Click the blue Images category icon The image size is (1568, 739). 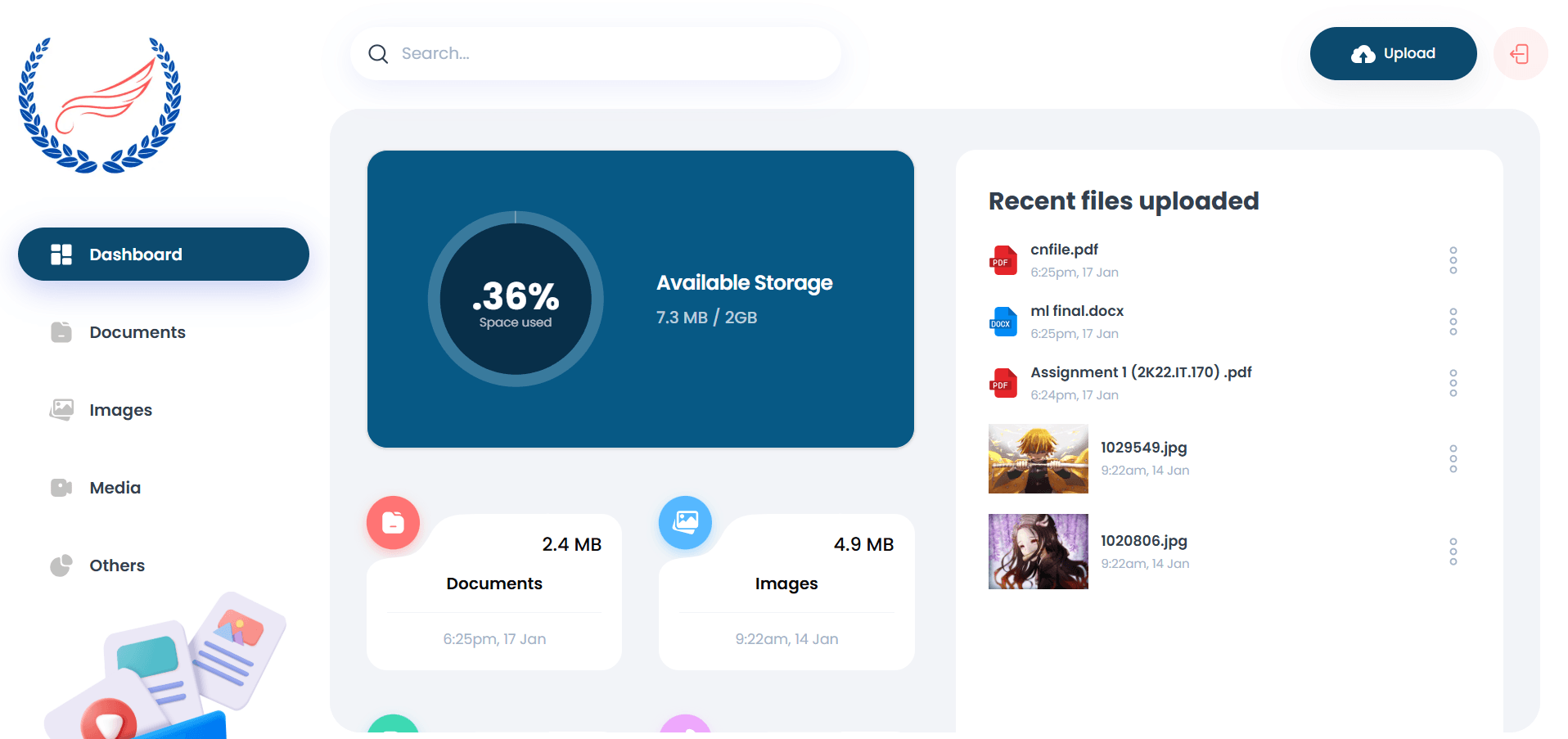[685, 522]
